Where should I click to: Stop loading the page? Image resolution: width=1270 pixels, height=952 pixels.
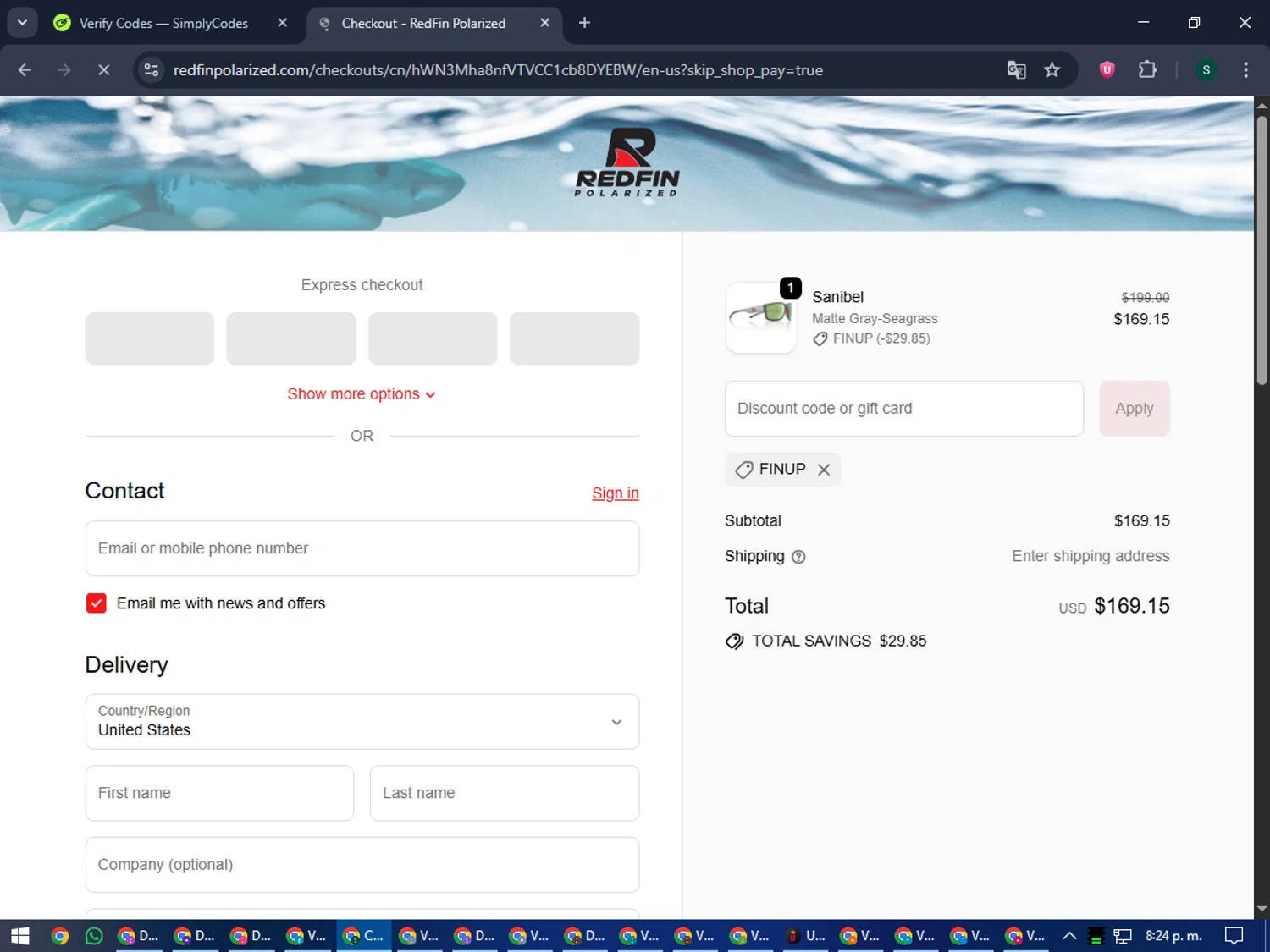click(x=103, y=70)
